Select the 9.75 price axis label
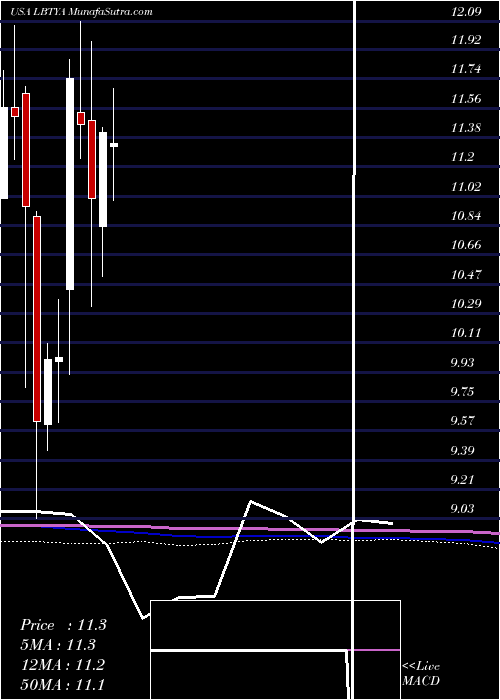 462,392
